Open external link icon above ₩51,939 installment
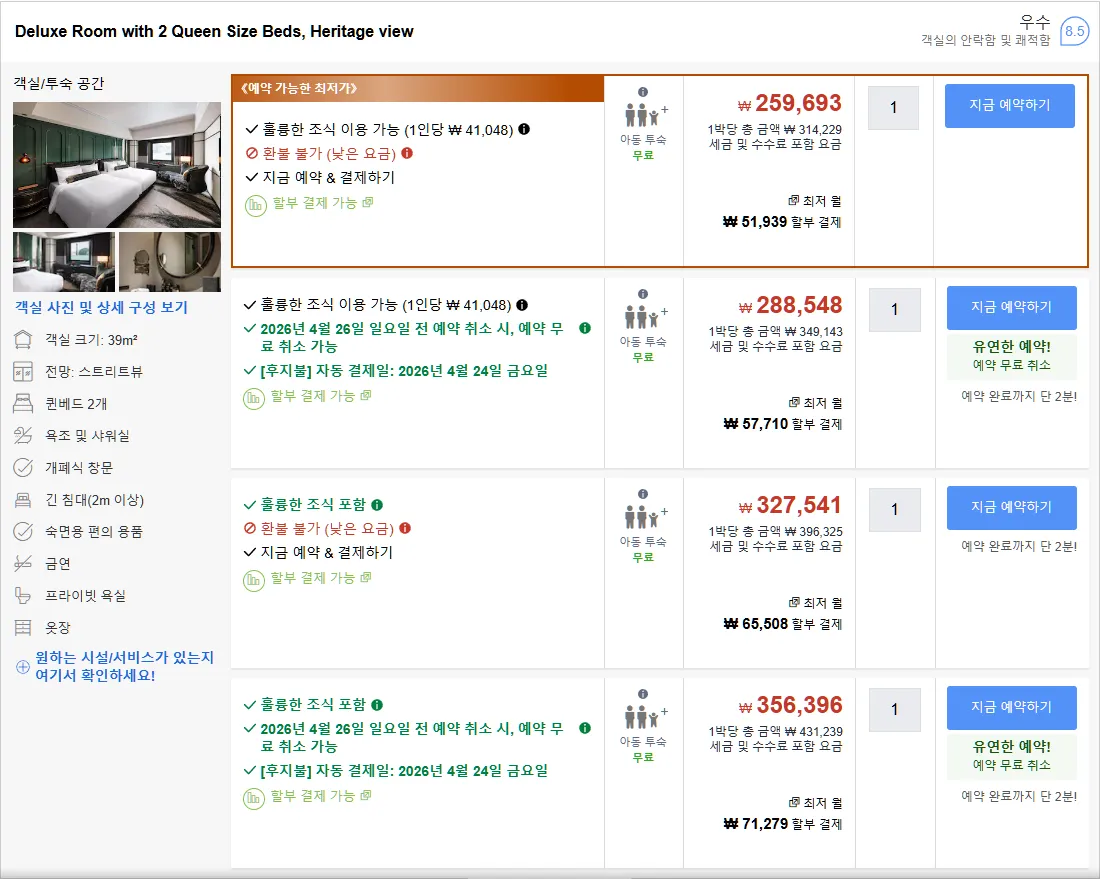1100x879 pixels. [793, 201]
